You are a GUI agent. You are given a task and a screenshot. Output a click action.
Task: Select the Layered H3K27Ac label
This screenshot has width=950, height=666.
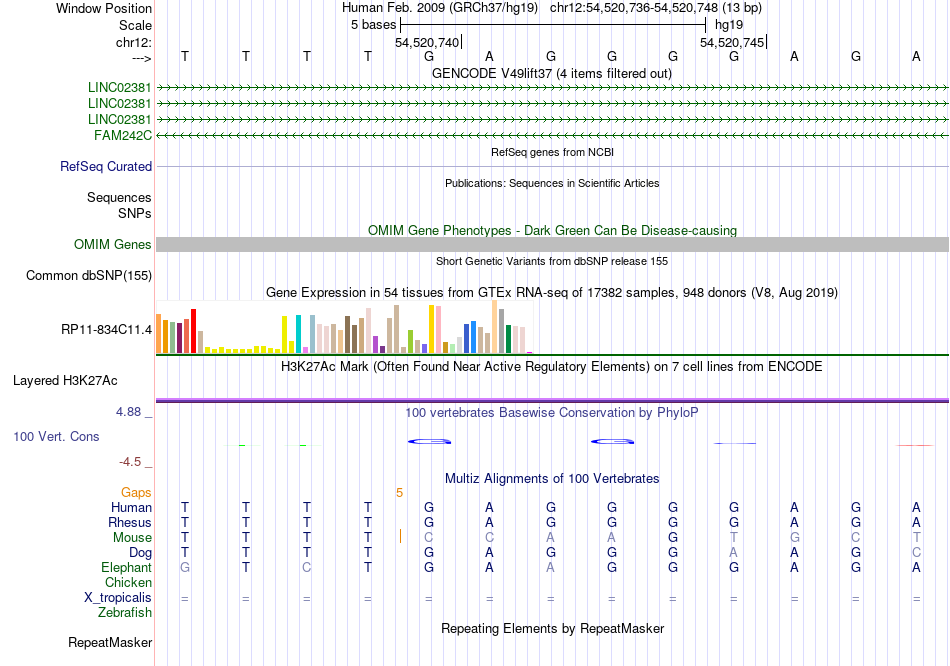65,381
